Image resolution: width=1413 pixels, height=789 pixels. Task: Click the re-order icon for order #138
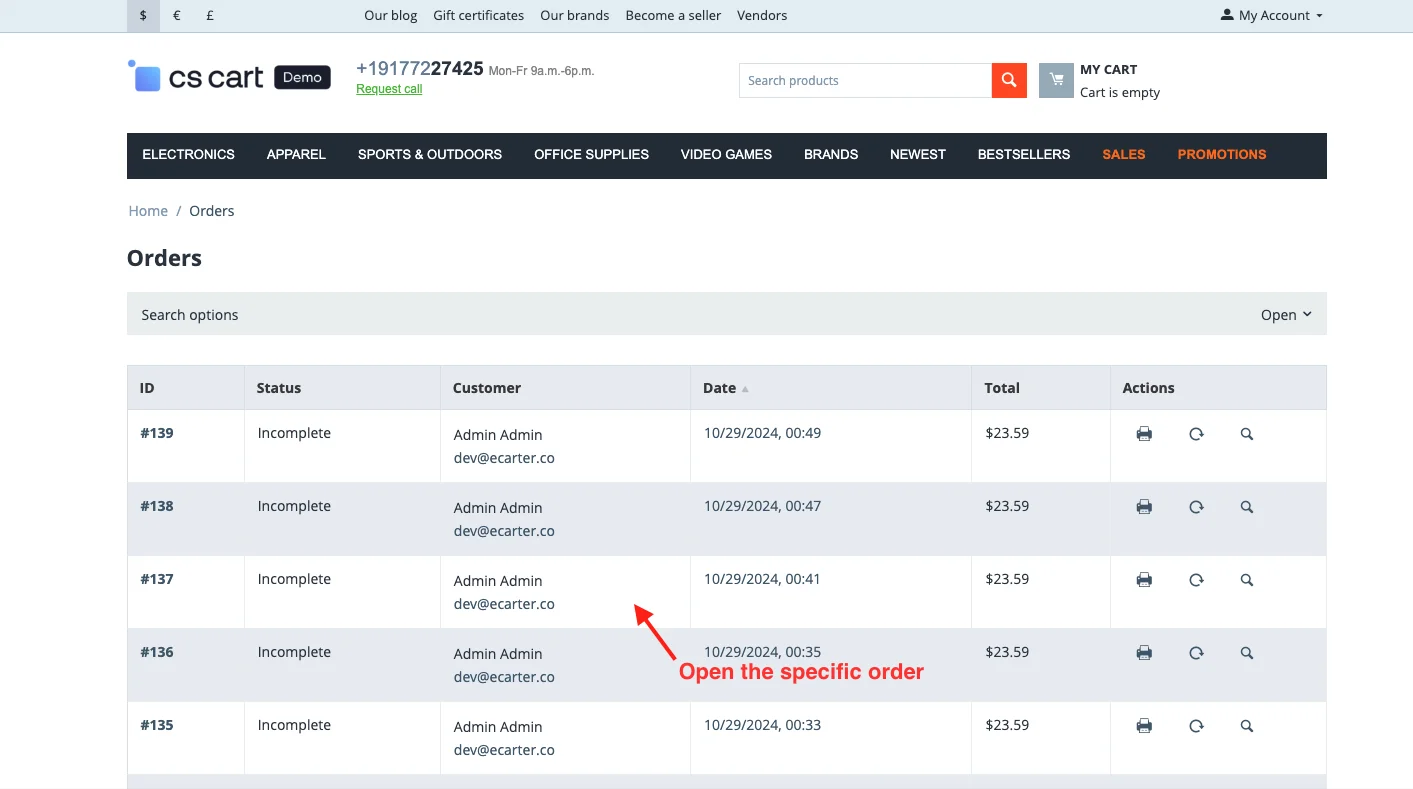1196,507
